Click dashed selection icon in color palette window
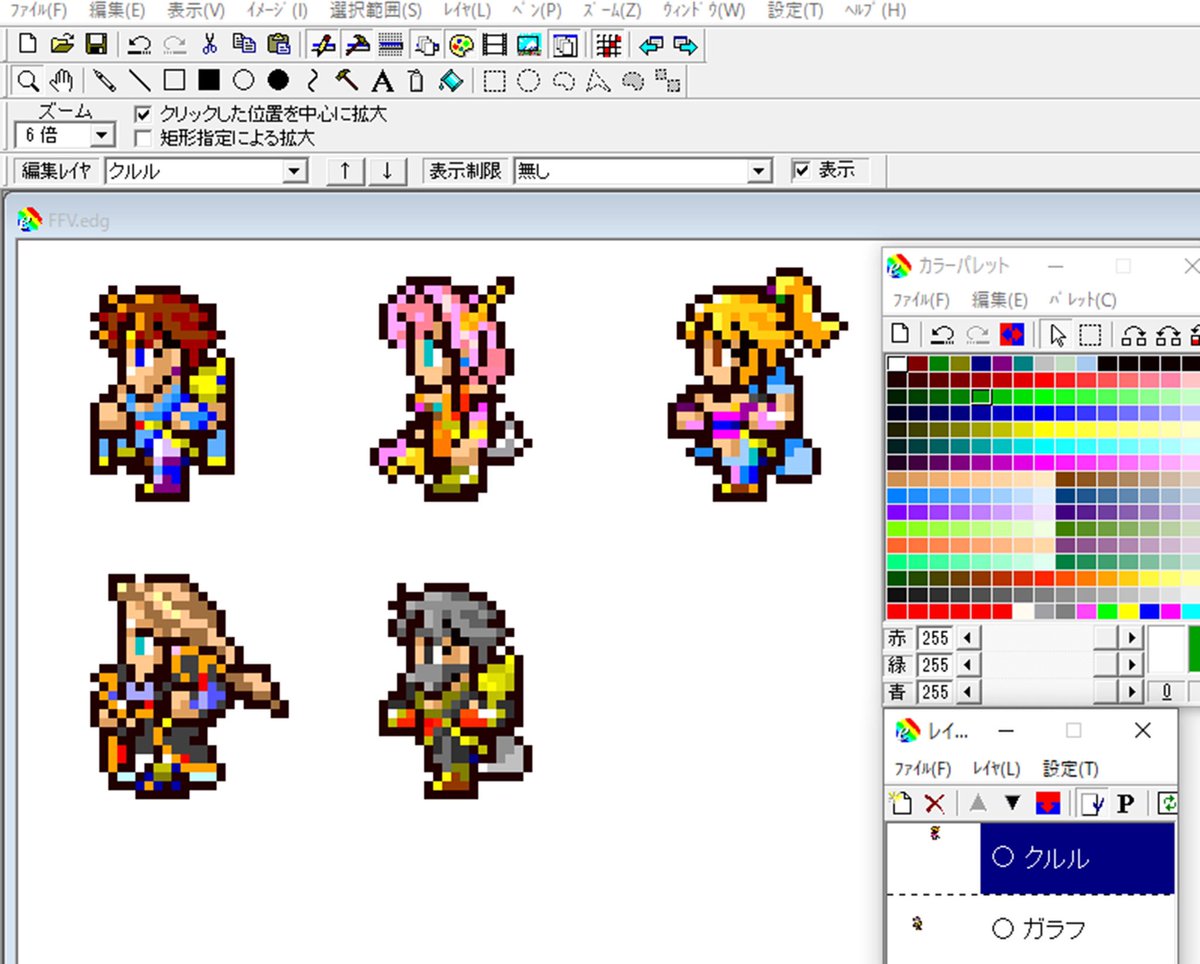The width and height of the screenshot is (1200, 964). [1091, 334]
